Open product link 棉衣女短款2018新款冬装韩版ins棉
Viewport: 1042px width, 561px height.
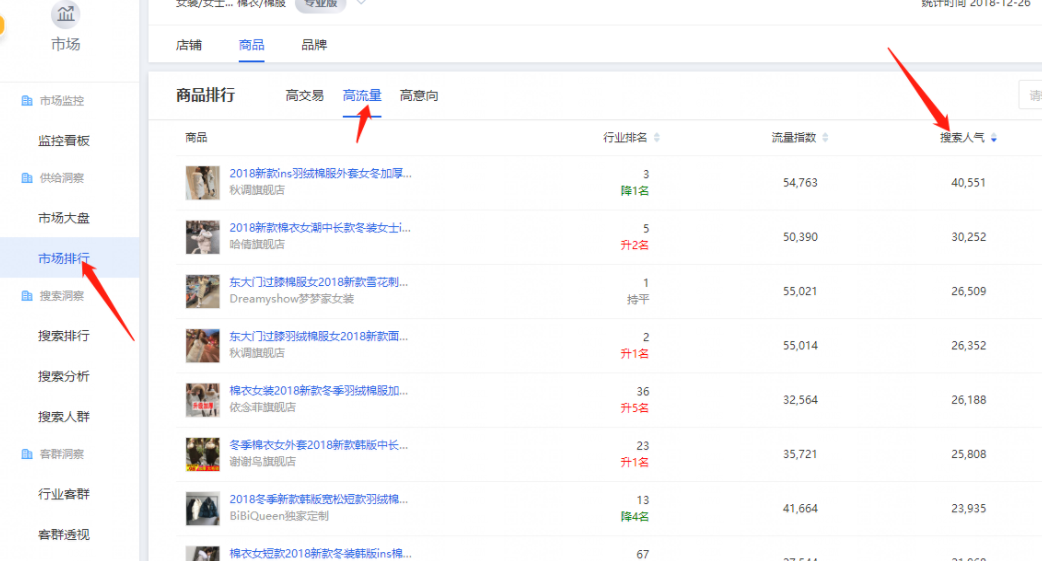click(x=320, y=554)
